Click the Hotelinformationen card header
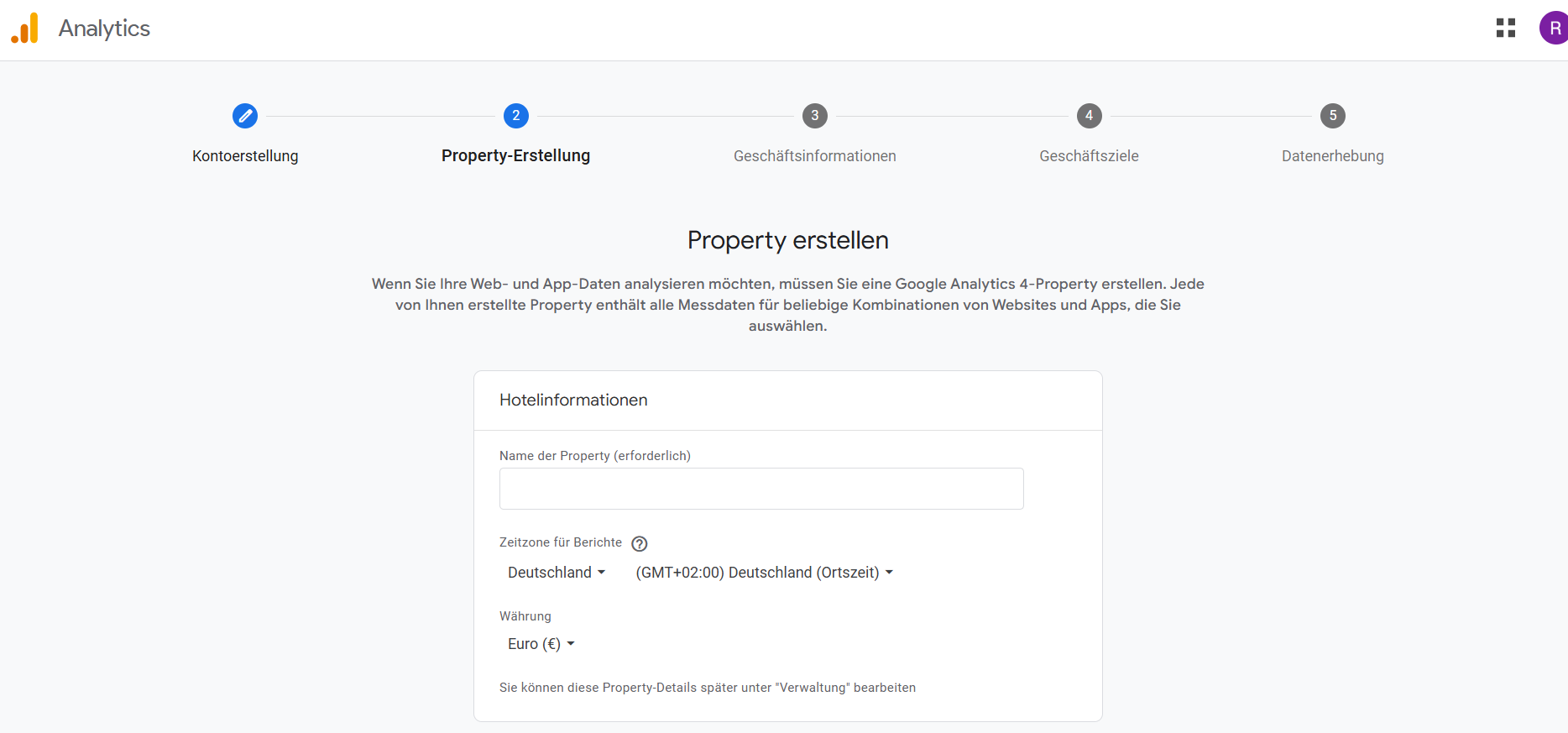The width and height of the screenshot is (1568, 733). click(573, 401)
